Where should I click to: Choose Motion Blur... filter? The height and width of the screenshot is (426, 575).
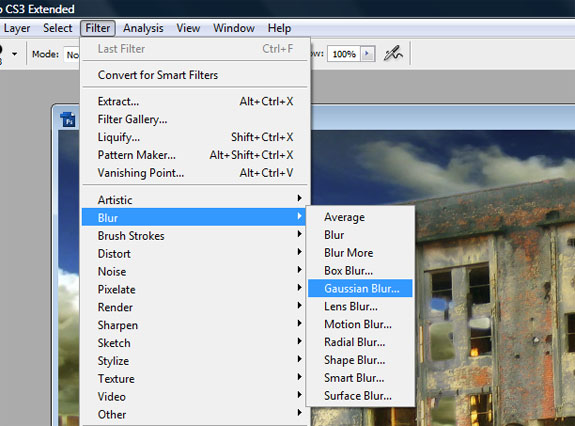coord(360,324)
